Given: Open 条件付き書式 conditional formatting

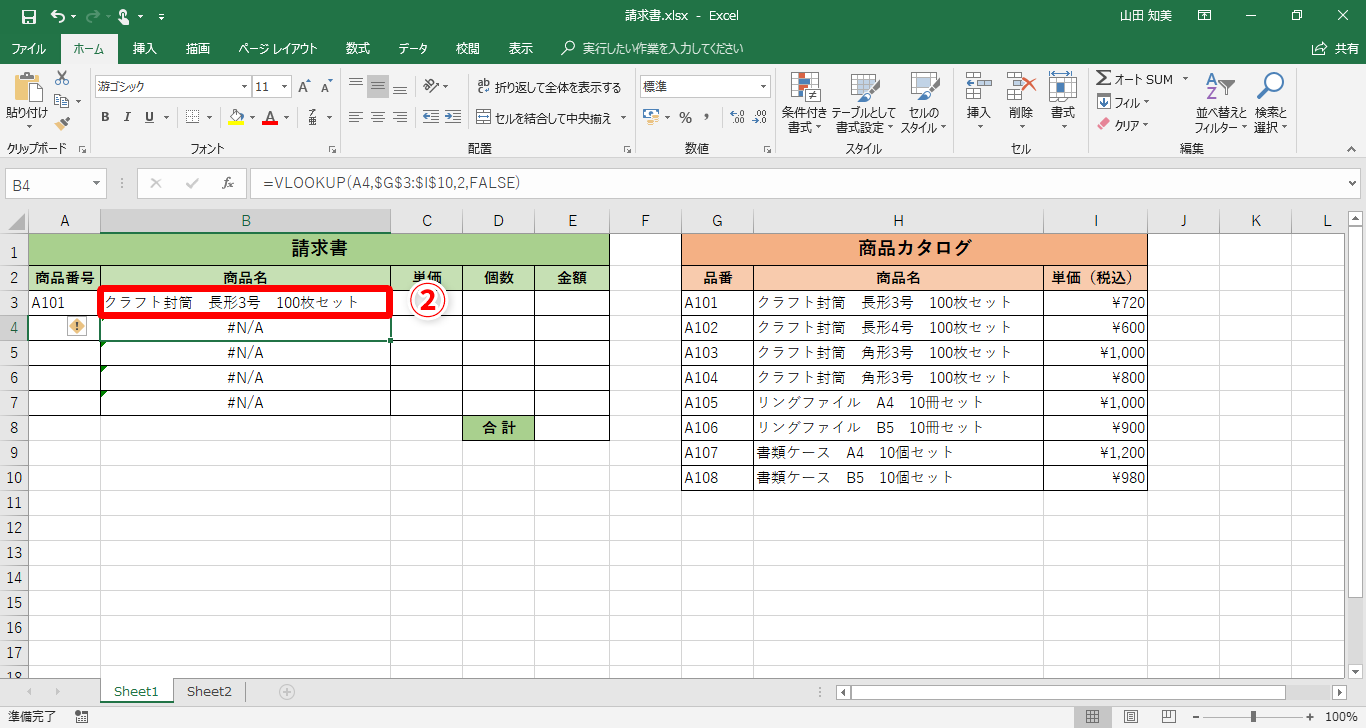Looking at the screenshot, I should click(x=805, y=103).
